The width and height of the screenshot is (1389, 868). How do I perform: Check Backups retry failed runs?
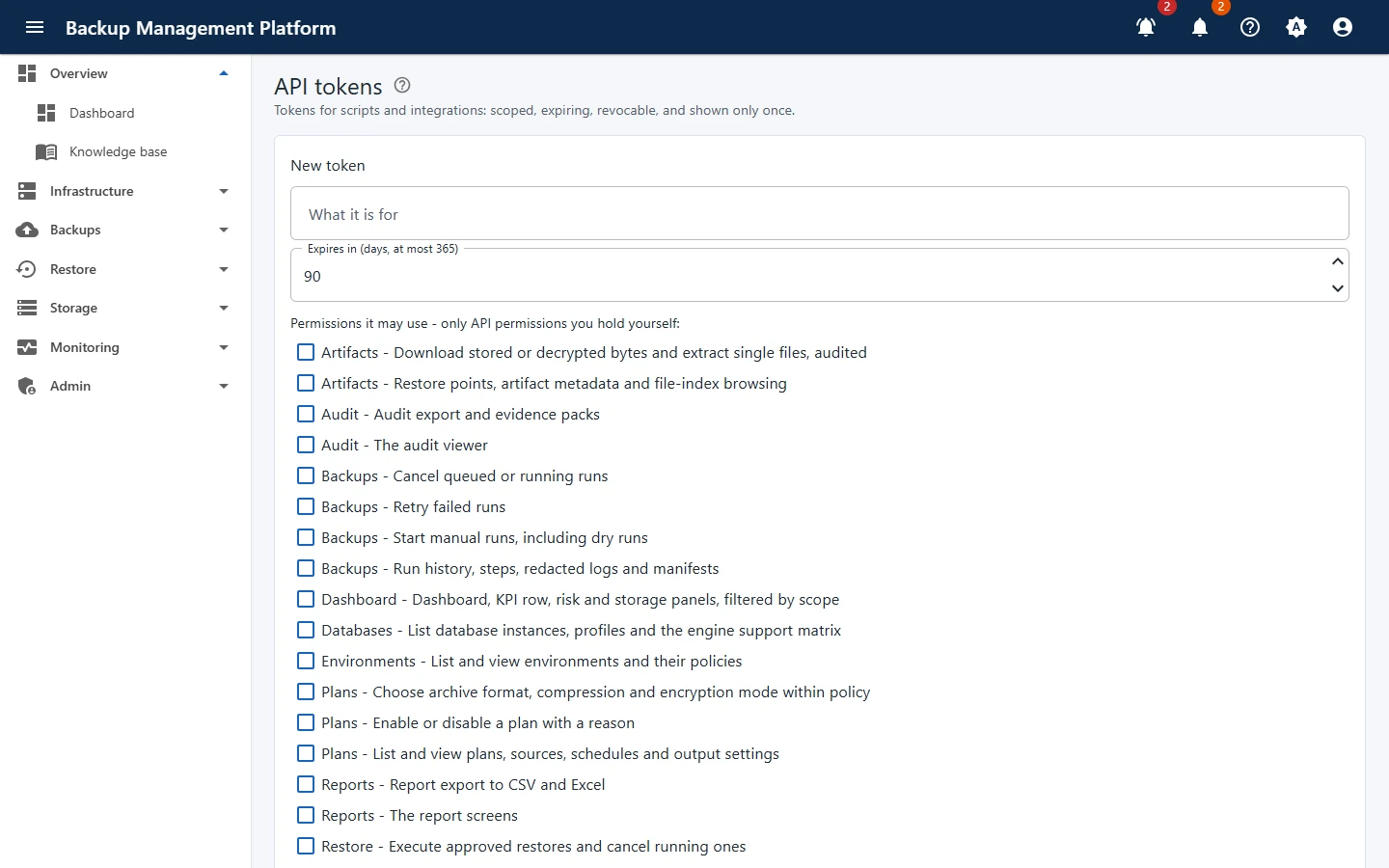(x=306, y=506)
